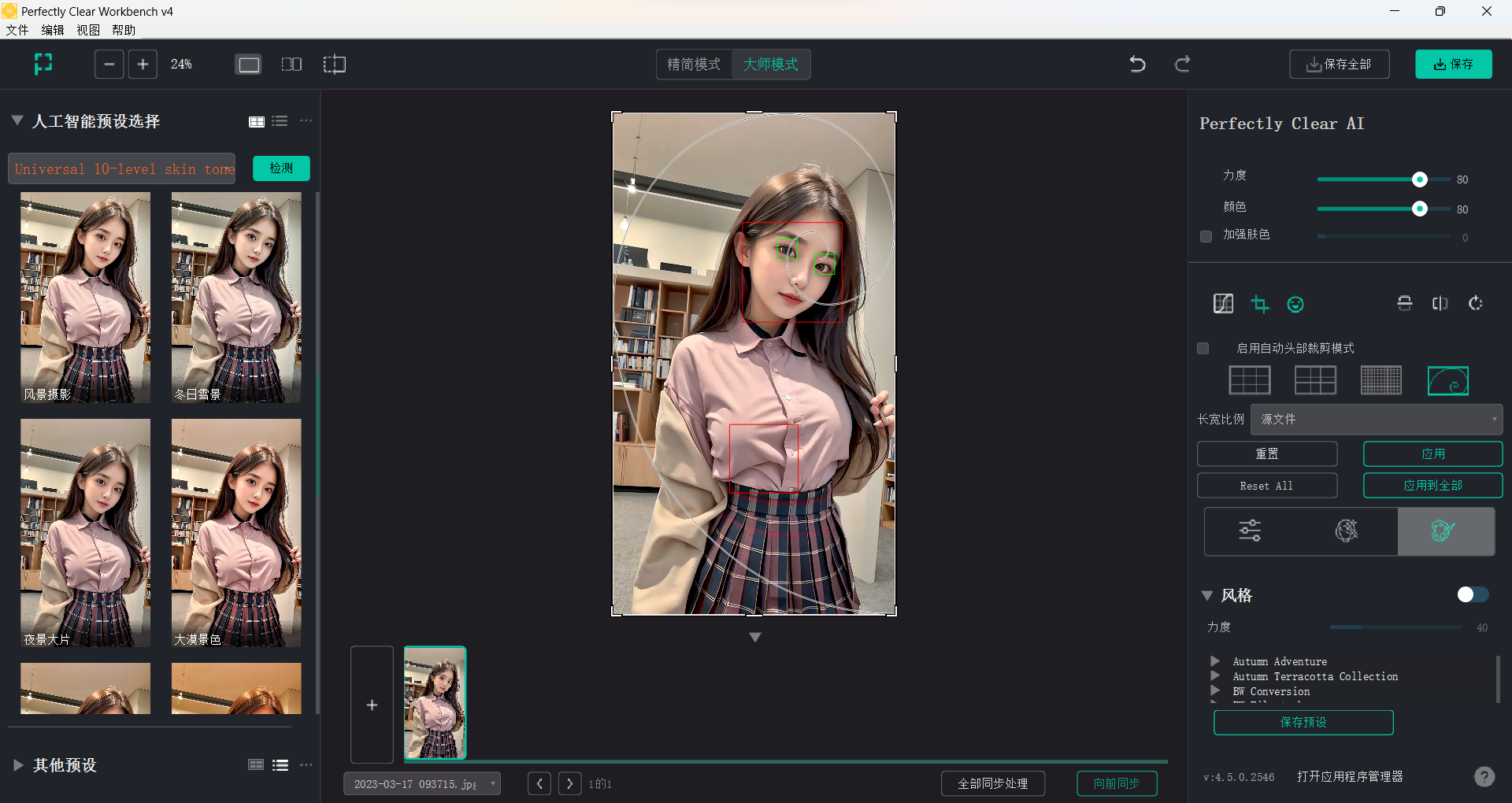The image size is (1512, 803).
Task: Switch to 精简模式 tab
Action: (694, 65)
